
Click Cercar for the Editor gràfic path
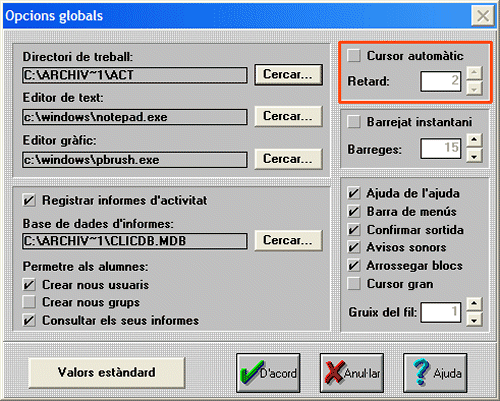(288, 159)
